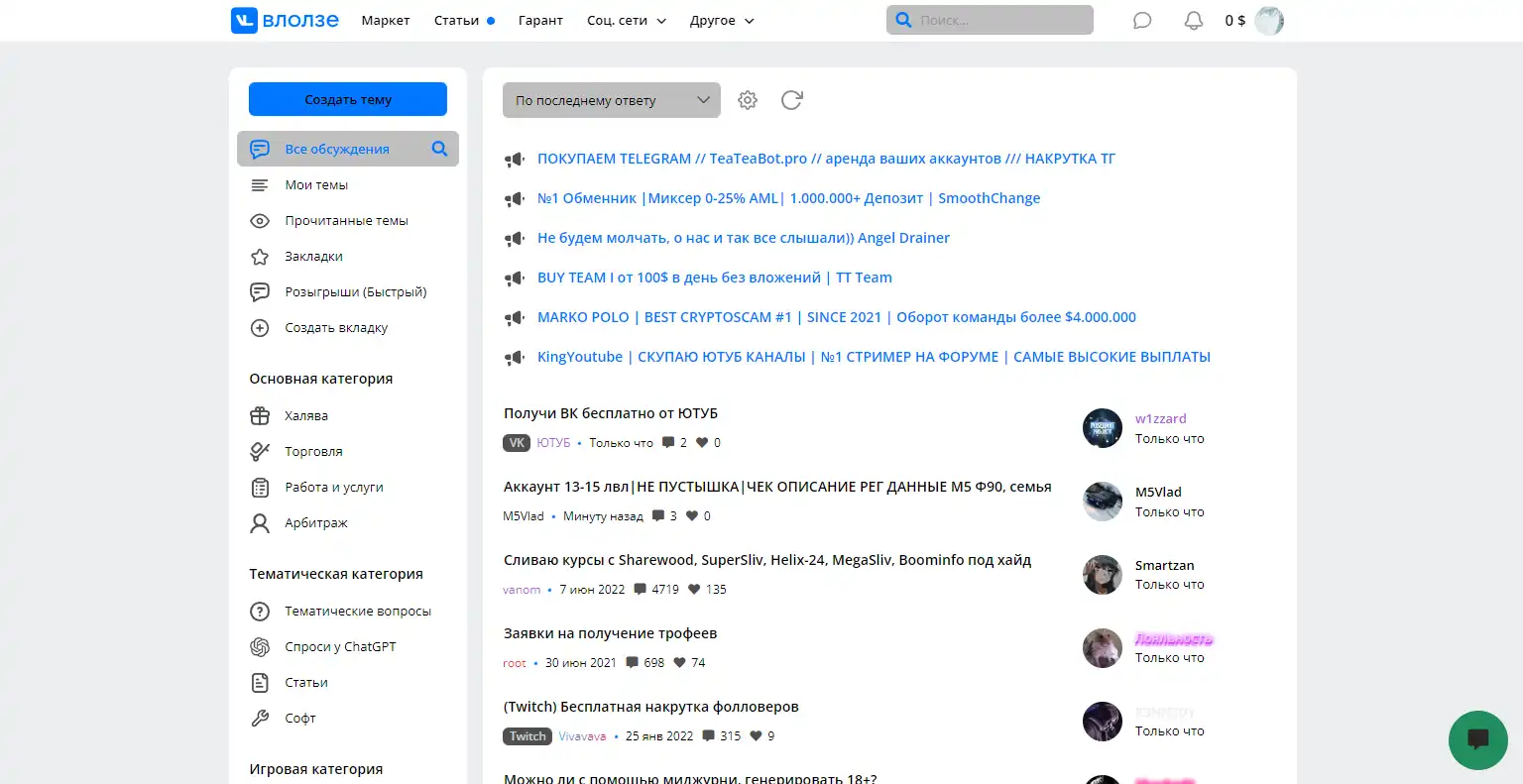1523x784 pixels.
Task: Click the search icon beside Все обсуждения
Action: pos(439,149)
